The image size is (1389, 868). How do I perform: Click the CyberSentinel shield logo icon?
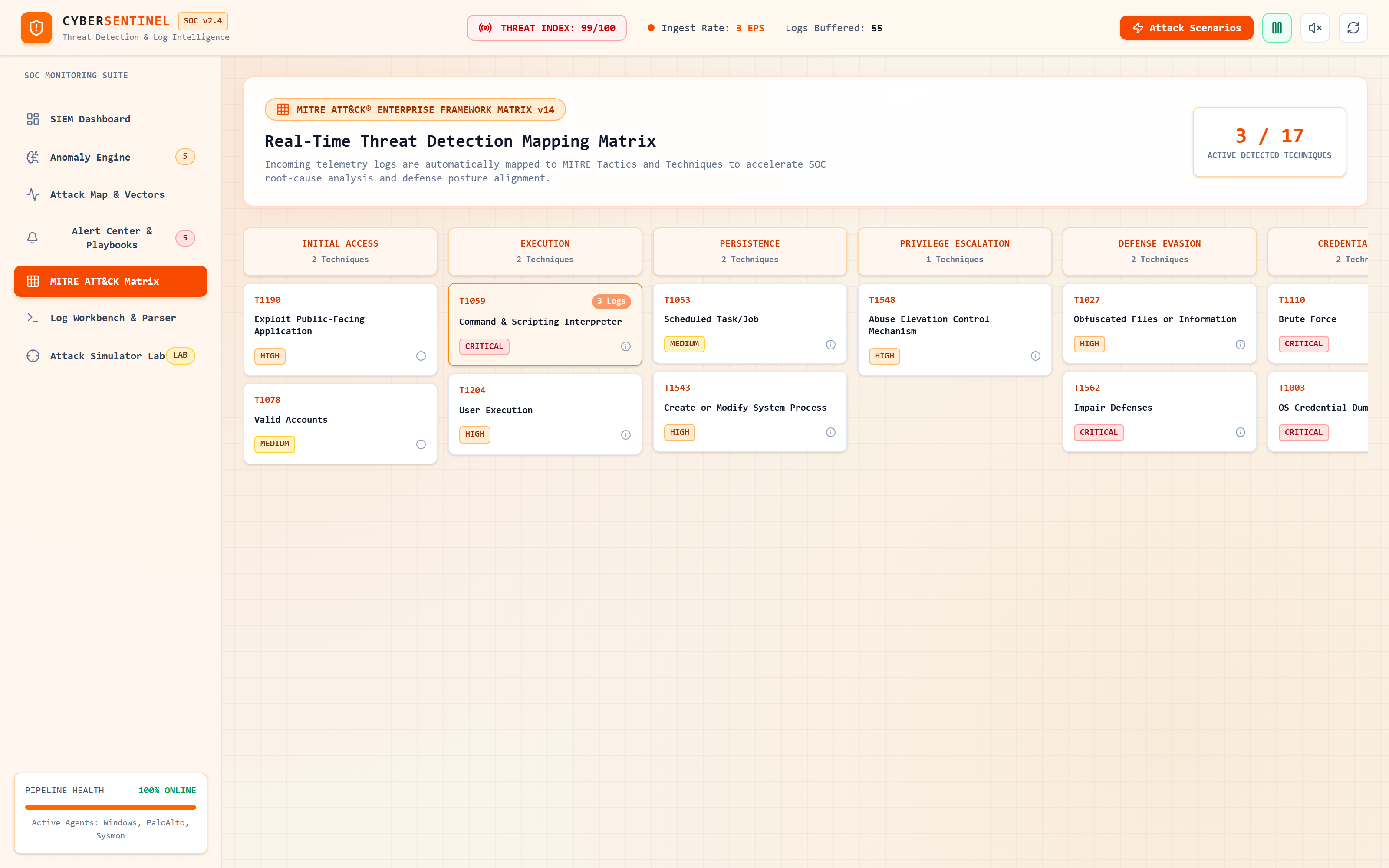tap(36, 27)
